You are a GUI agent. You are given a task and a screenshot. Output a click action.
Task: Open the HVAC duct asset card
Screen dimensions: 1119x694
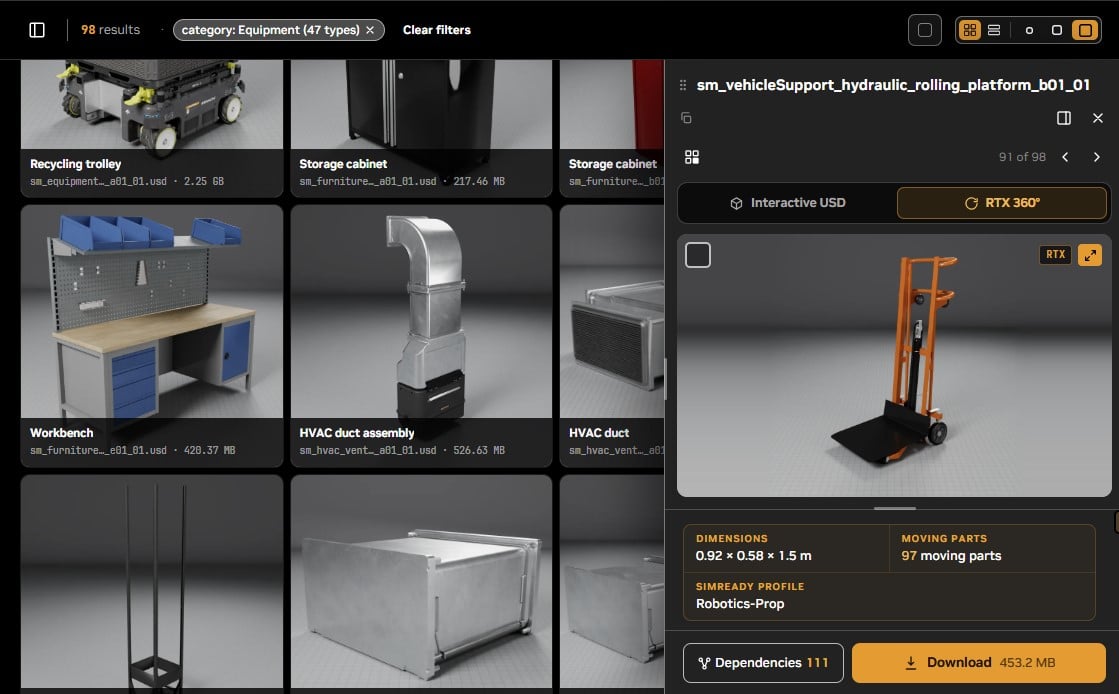612,336
